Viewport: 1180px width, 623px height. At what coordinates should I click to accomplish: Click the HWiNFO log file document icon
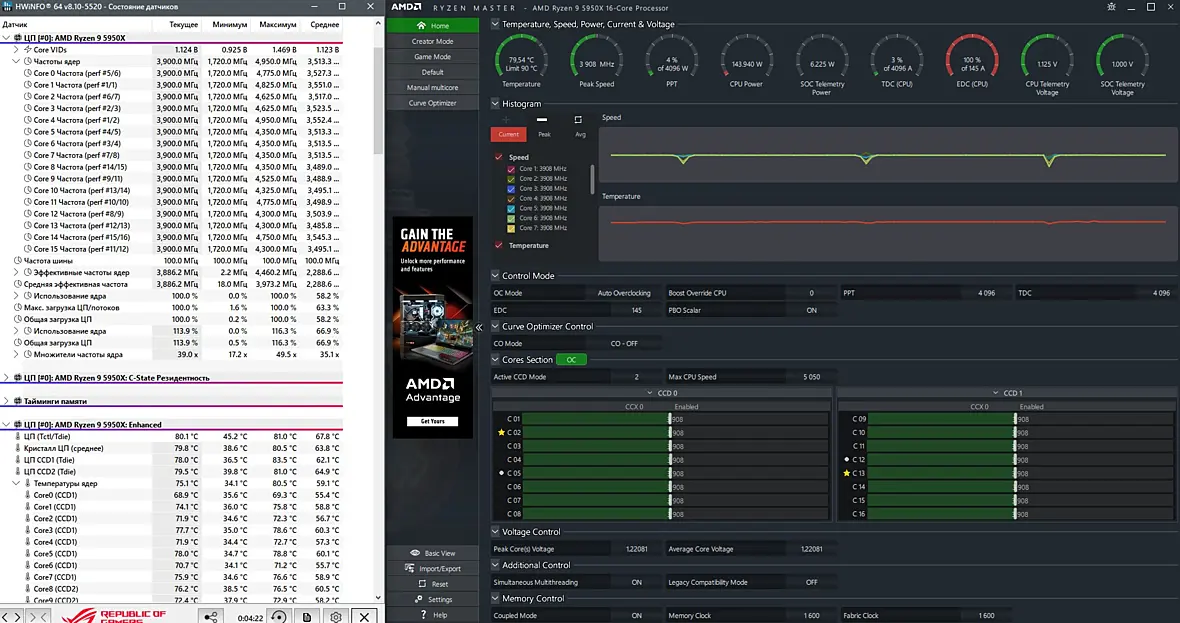tap(307, 616)
